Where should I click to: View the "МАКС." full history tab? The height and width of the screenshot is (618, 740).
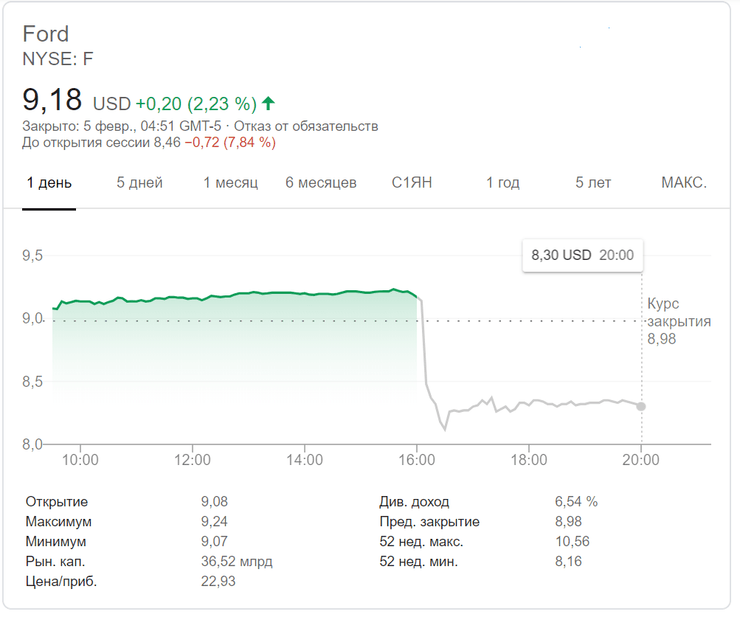click(x=684, y=183)
